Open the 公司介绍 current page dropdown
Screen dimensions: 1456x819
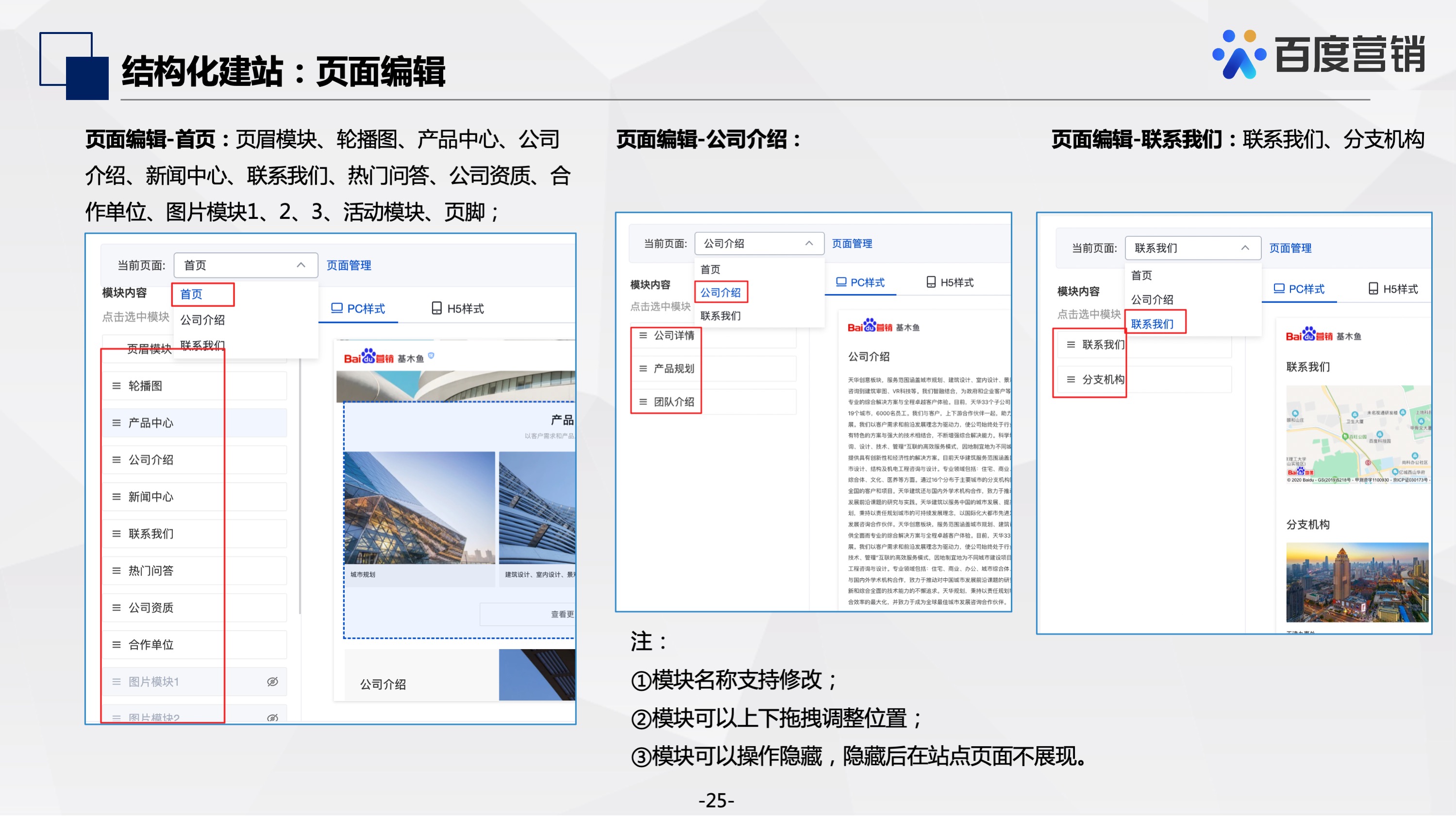tap(759, 244)
